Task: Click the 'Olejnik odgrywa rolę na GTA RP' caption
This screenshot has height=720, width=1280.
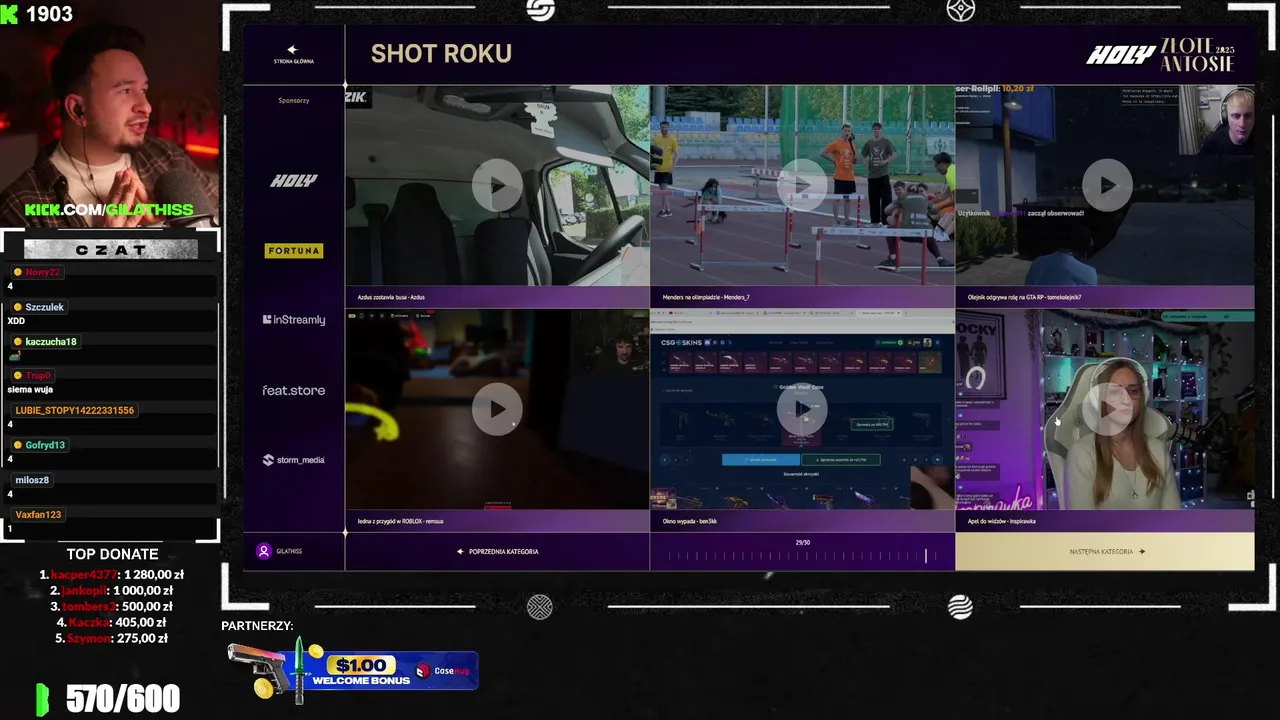Action: pyautogui.click(x=1025, y=297)
